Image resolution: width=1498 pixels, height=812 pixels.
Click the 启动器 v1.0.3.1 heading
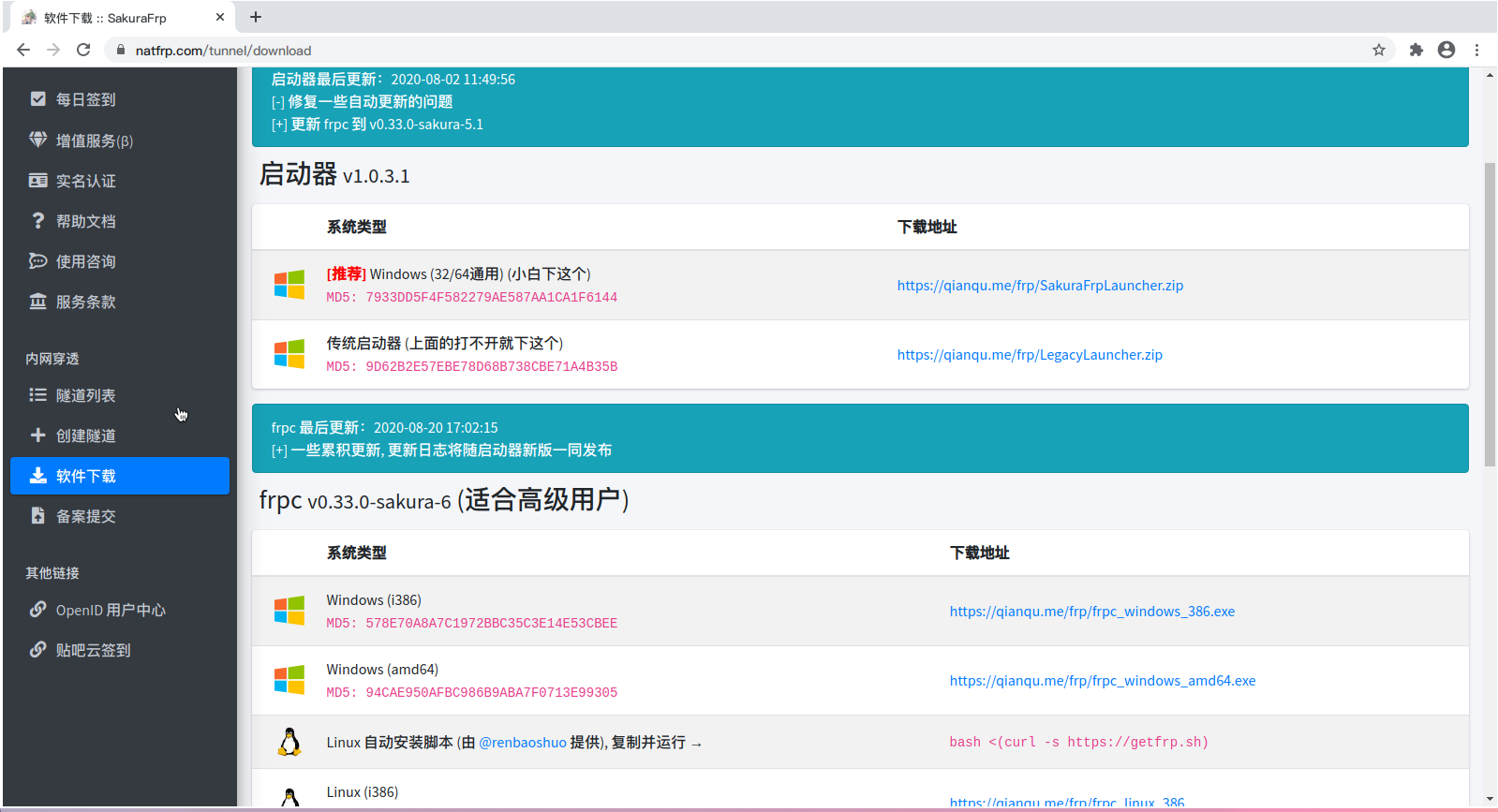[334, 174]
